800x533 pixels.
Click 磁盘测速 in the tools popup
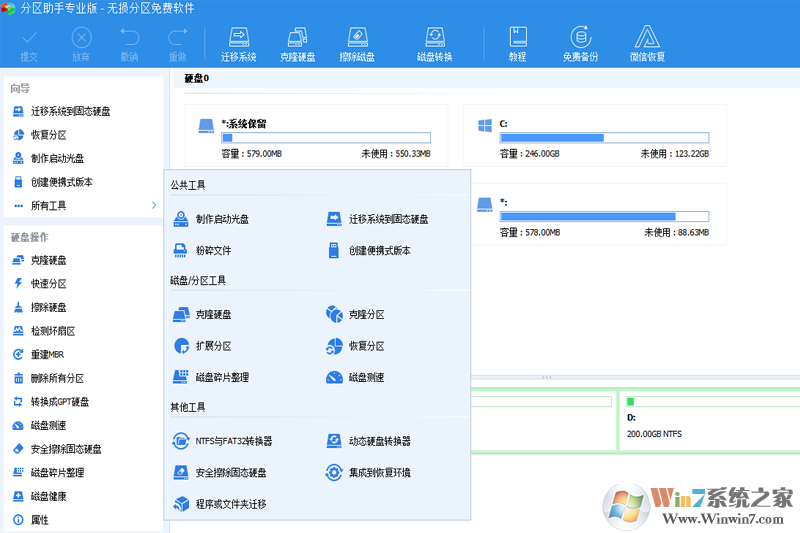(x=355, y=377)
